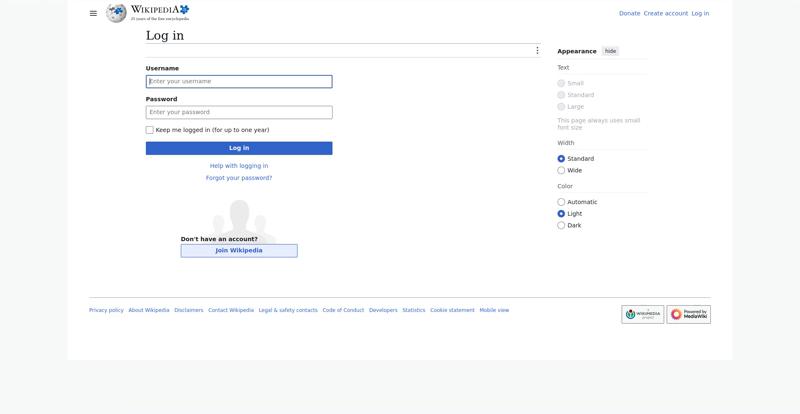Click the Join Wikipedia button
The image size is (800, 414).
click(x=239, y=251)
